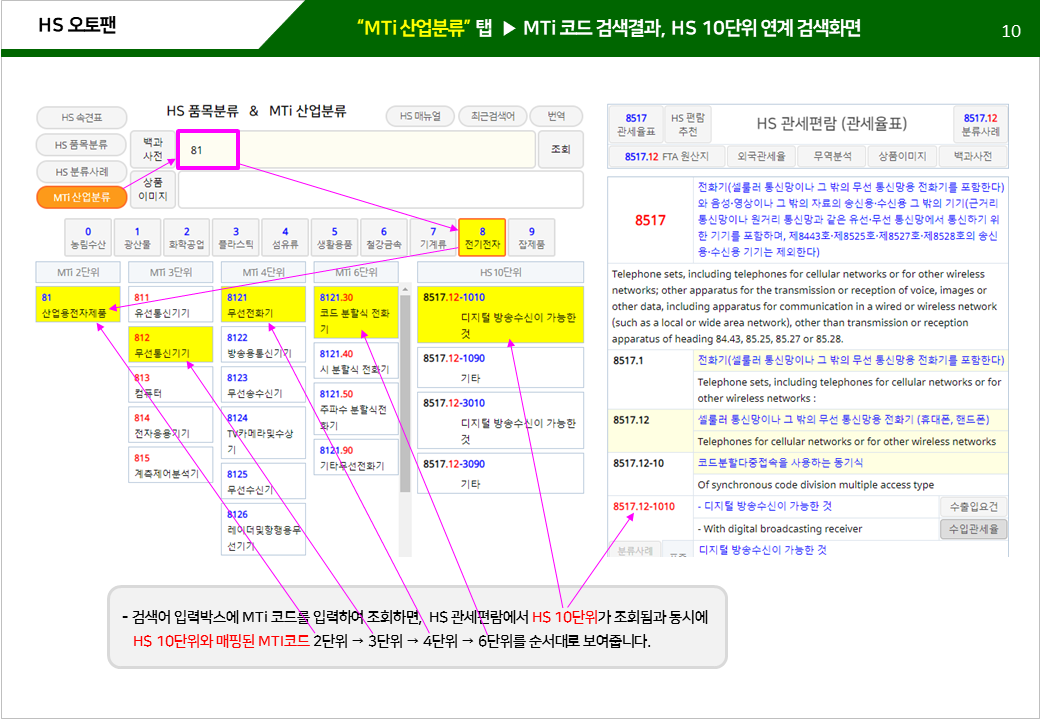The image size is (1040, 720).
Task: Click the 상품이미지 button beside the text area
Action: 153,189
